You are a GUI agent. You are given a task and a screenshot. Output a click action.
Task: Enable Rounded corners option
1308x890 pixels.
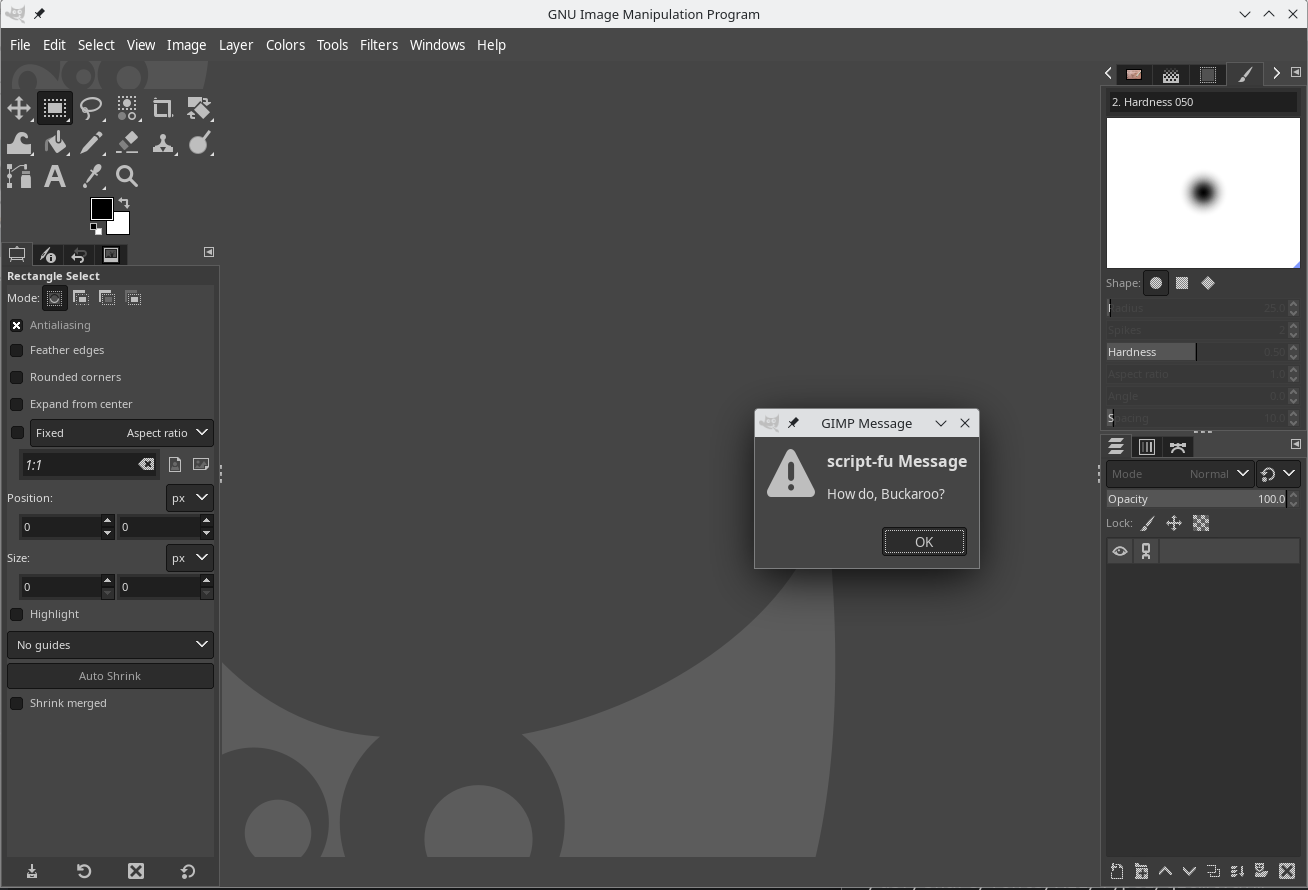(17, 377)
